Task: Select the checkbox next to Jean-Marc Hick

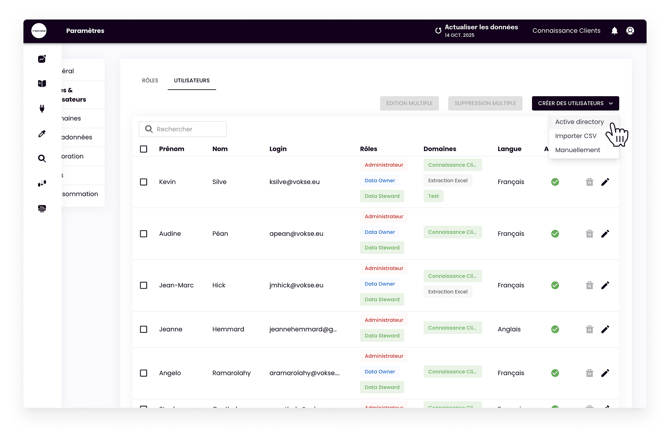Action: click(144, 285)
